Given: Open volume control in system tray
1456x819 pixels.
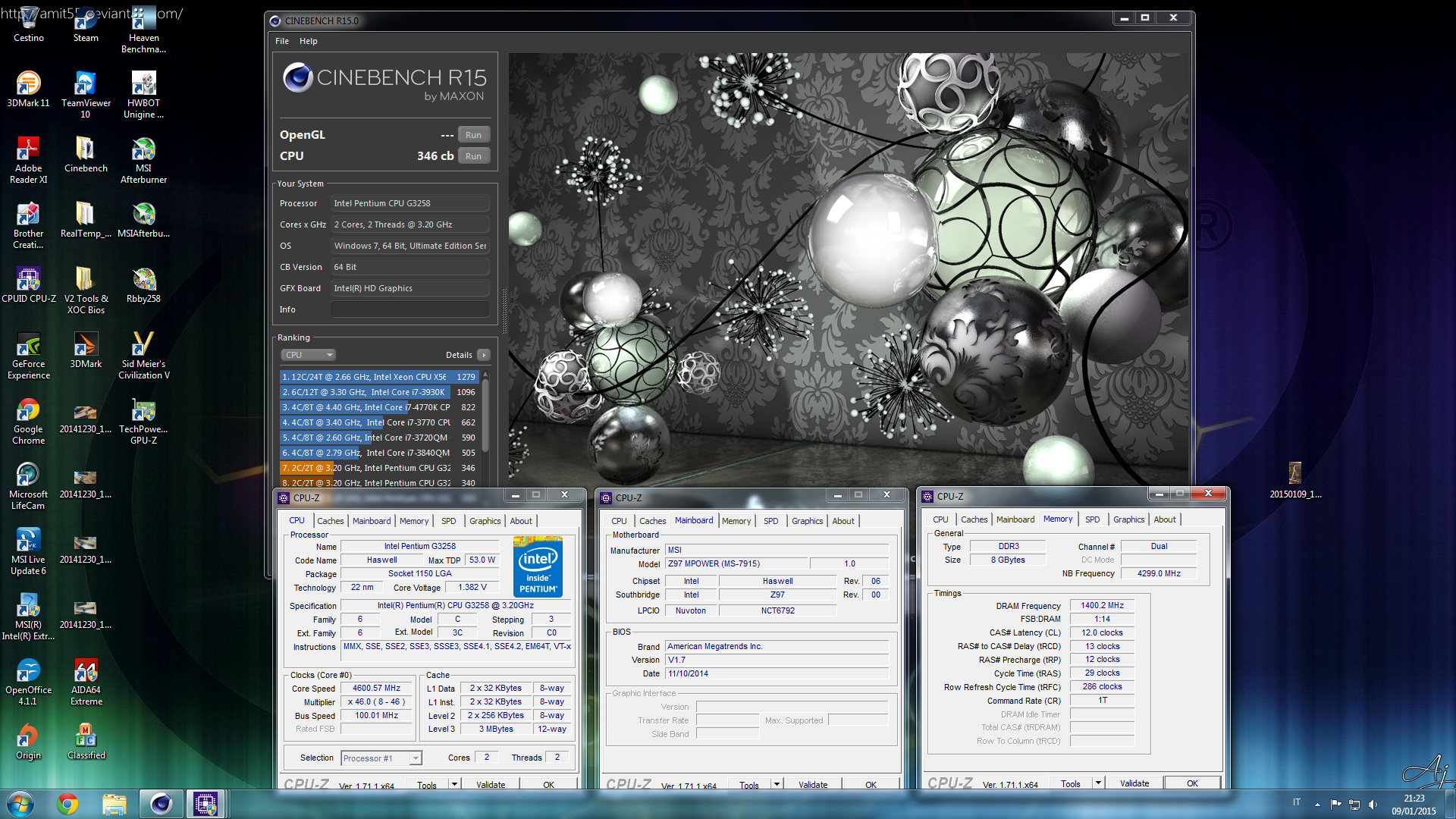Looking at the screenshot, I should pos(1373,804).
